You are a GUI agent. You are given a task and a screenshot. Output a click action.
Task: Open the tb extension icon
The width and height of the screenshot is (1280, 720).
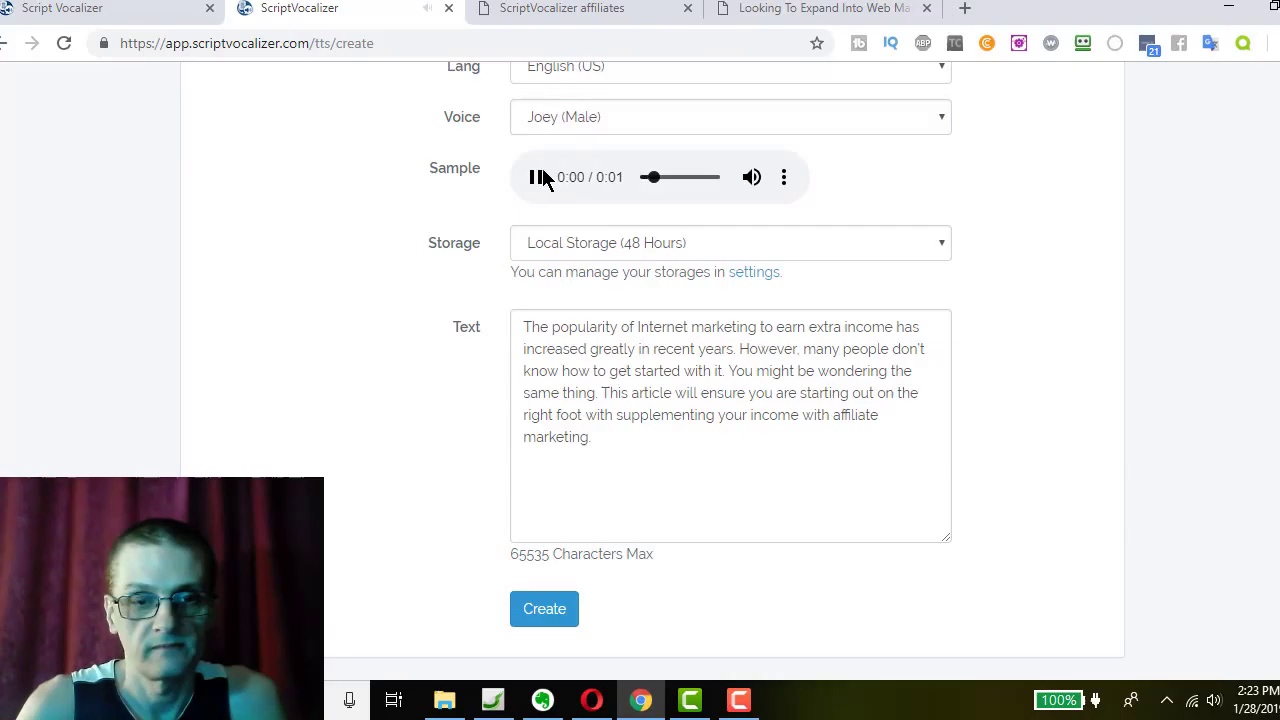pos(859,43)
